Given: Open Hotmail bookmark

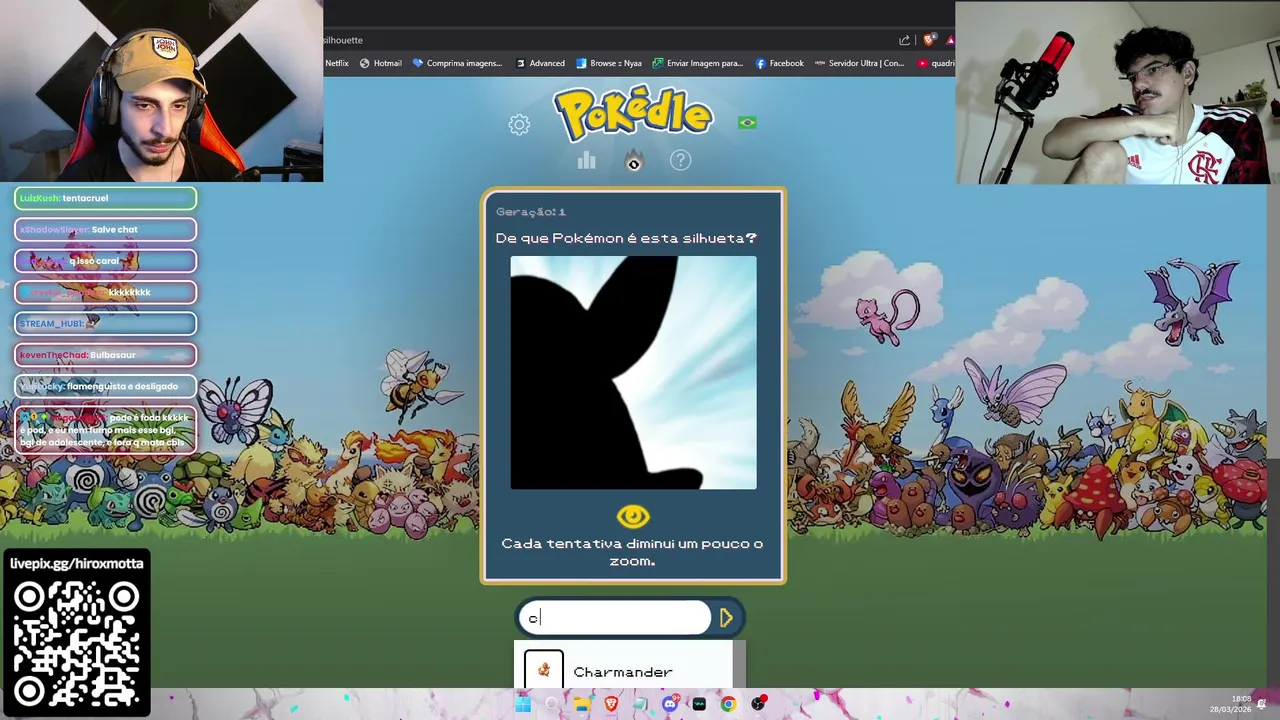Looking at the screenshot, I should tap(380, 63).
